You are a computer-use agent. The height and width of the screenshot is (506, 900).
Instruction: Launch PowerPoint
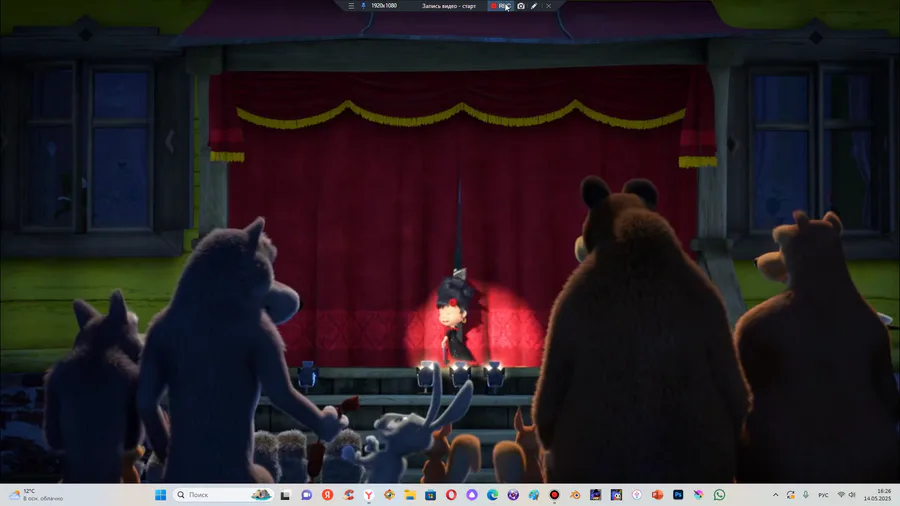657,495
